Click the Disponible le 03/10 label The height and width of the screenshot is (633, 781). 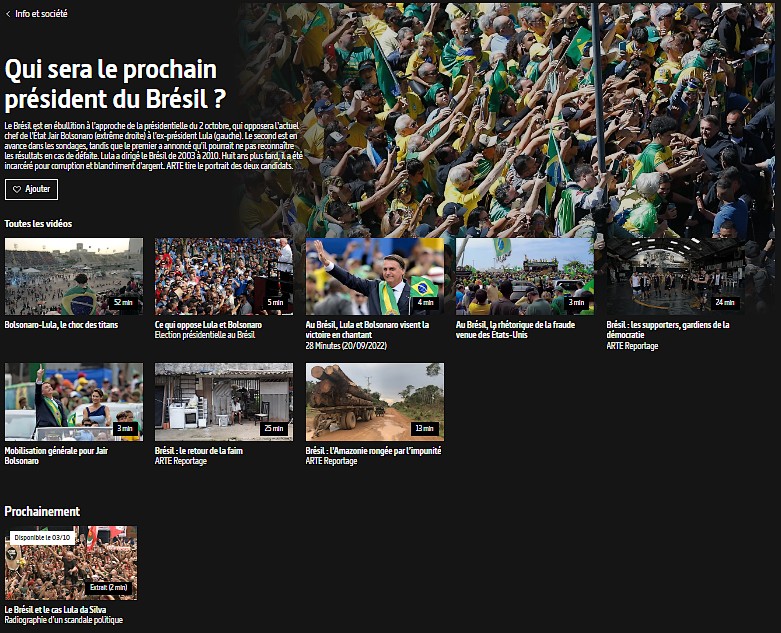pos(42,538)
